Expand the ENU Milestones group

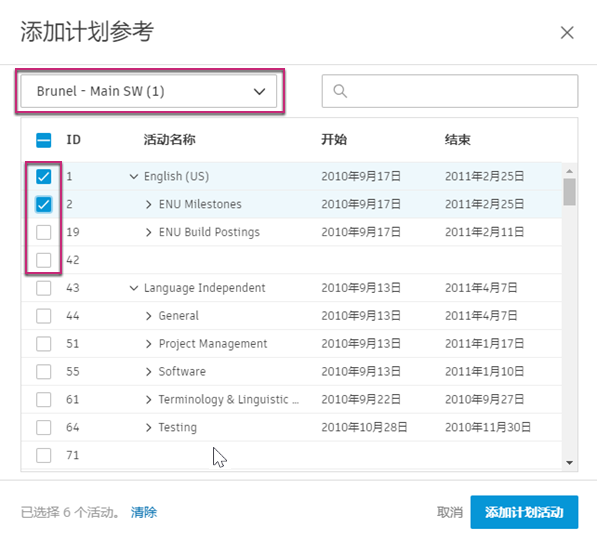[x=148, y=204]
